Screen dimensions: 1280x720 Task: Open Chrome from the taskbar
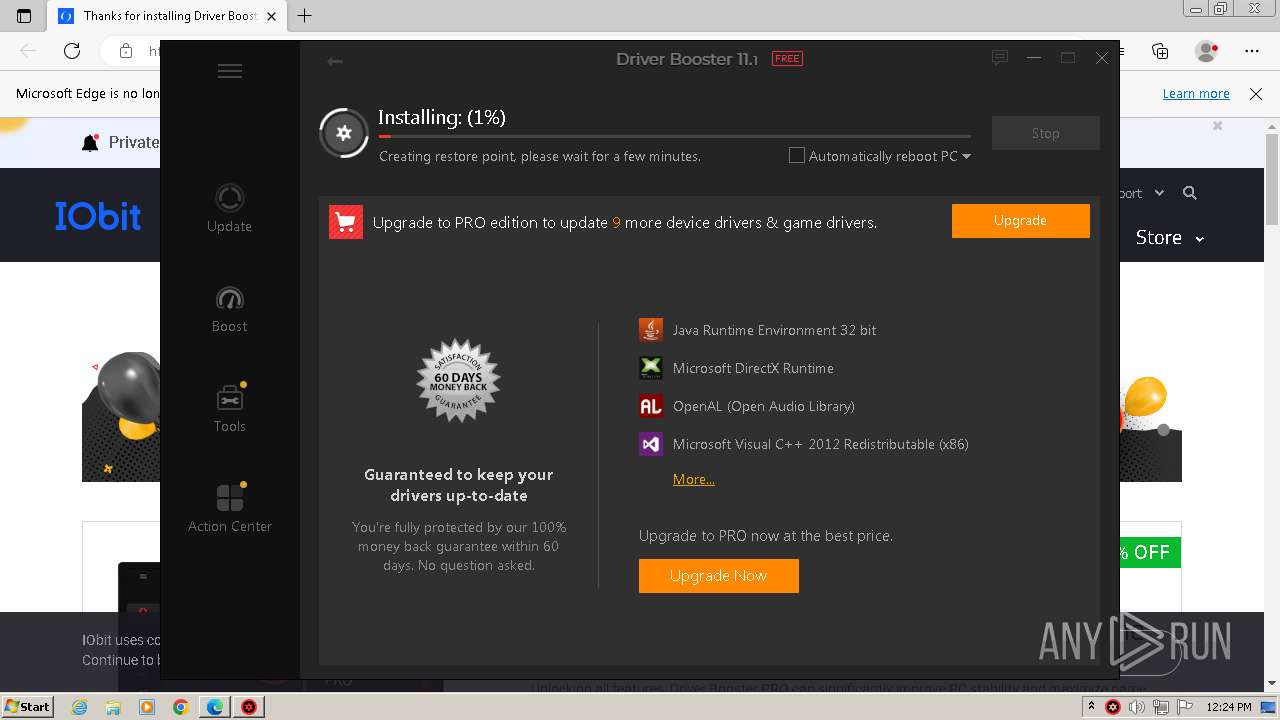click(x=180, y=707)
